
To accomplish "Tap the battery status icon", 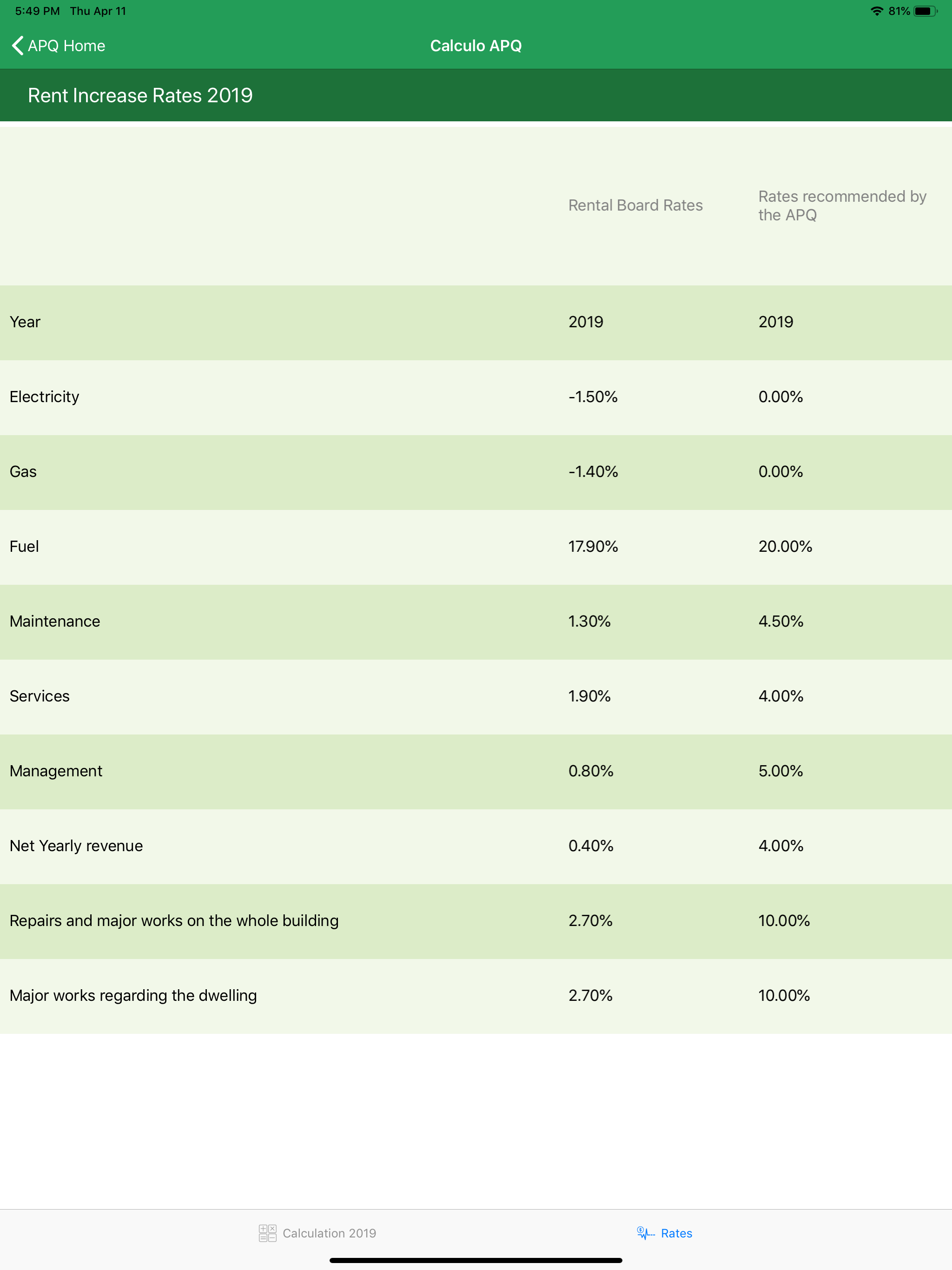I will tap(925, 11).
